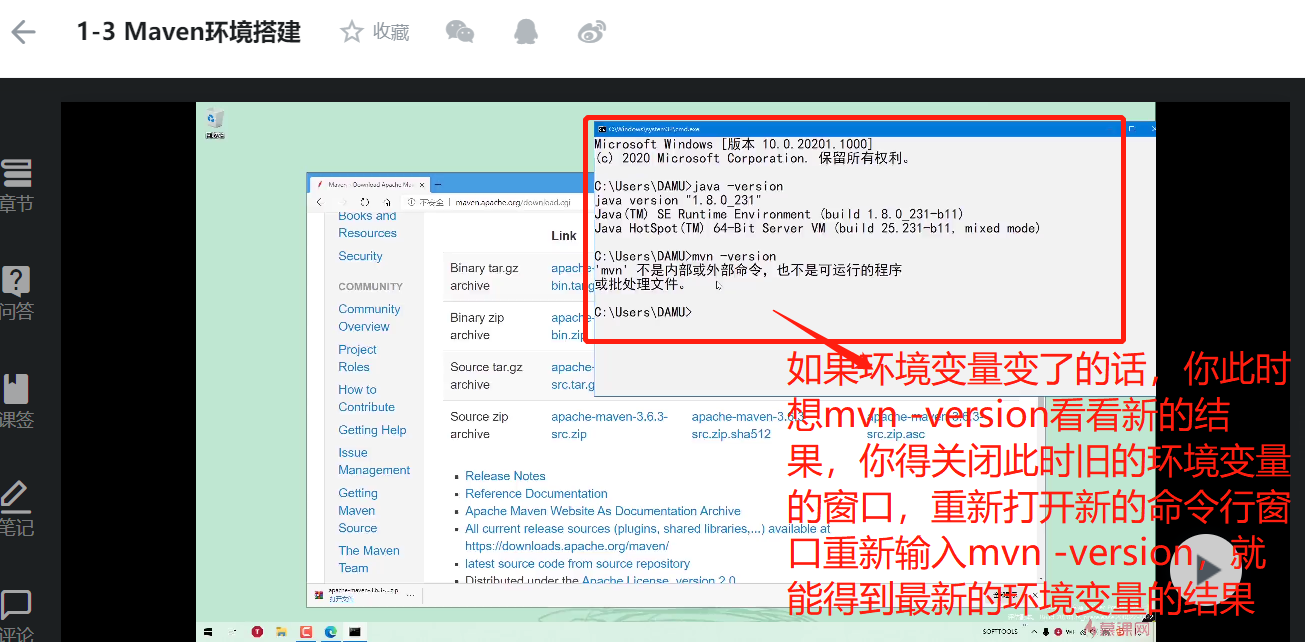Open Apache Maven Website As Documentation Archive
Image resolution: width=1305 pixels, height=642 pixels.
click(x=603, y=511)
